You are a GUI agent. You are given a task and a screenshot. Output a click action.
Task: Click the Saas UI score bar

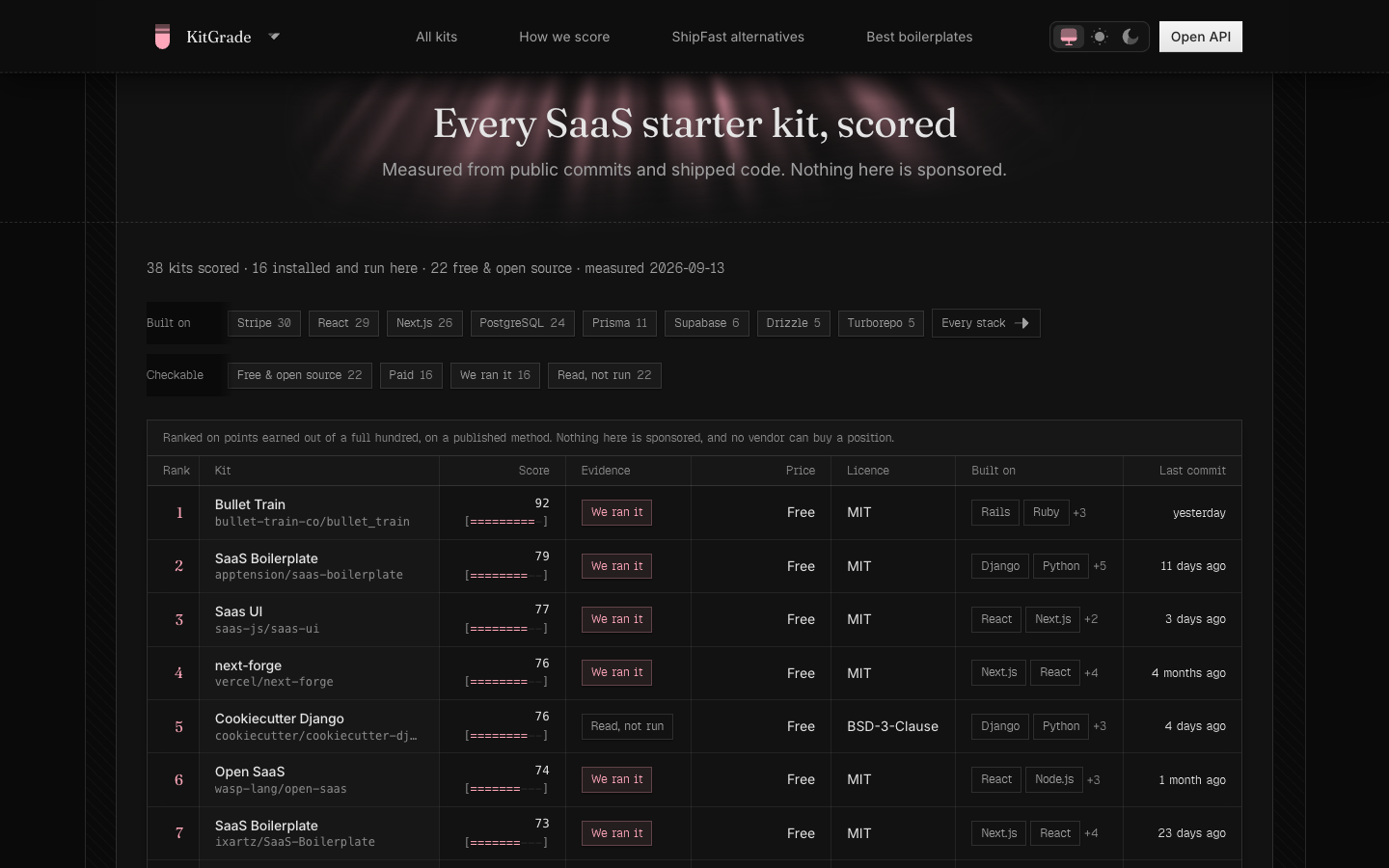506,629
